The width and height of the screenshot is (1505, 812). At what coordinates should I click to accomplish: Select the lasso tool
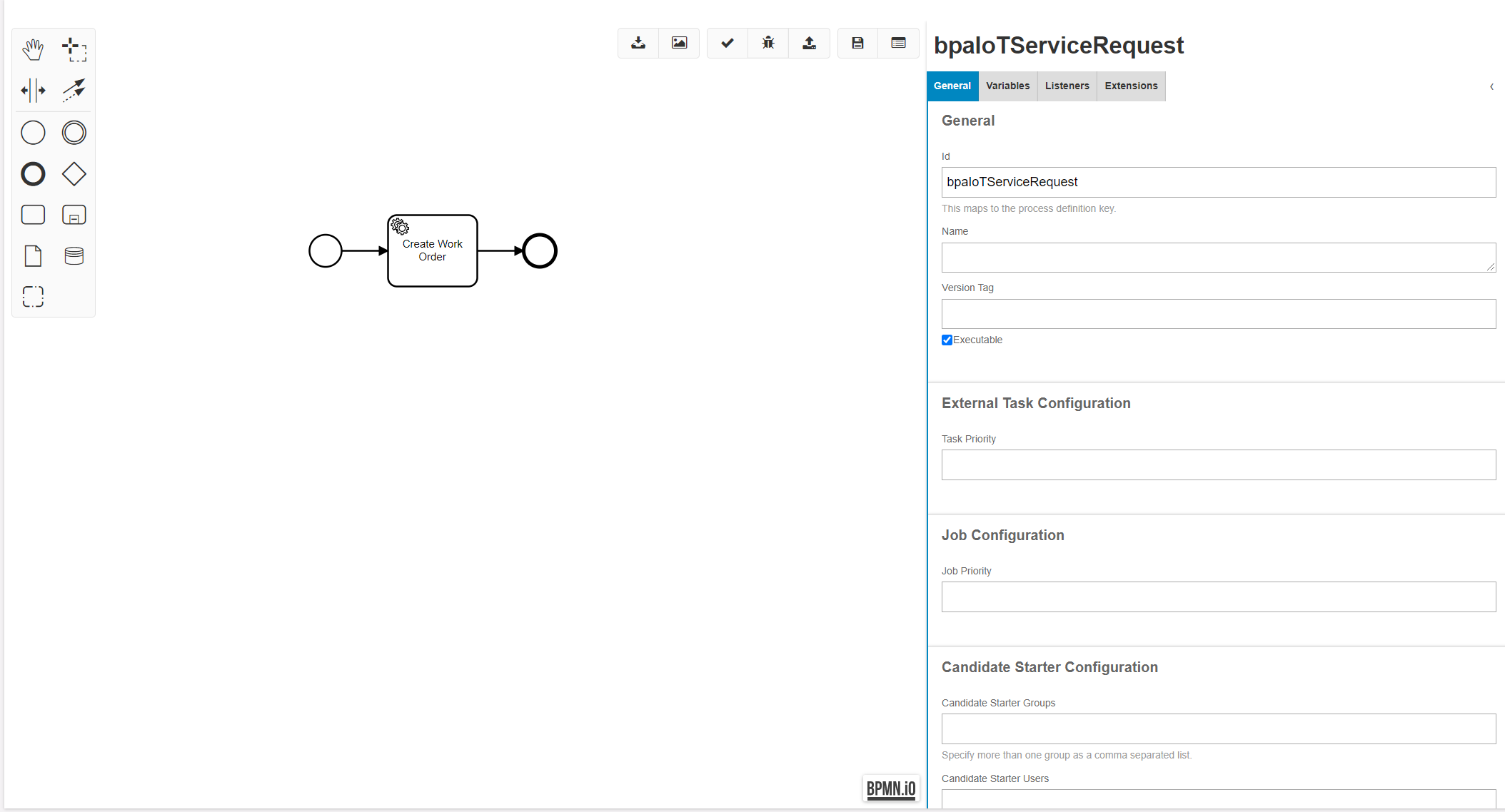click(74, 50)
